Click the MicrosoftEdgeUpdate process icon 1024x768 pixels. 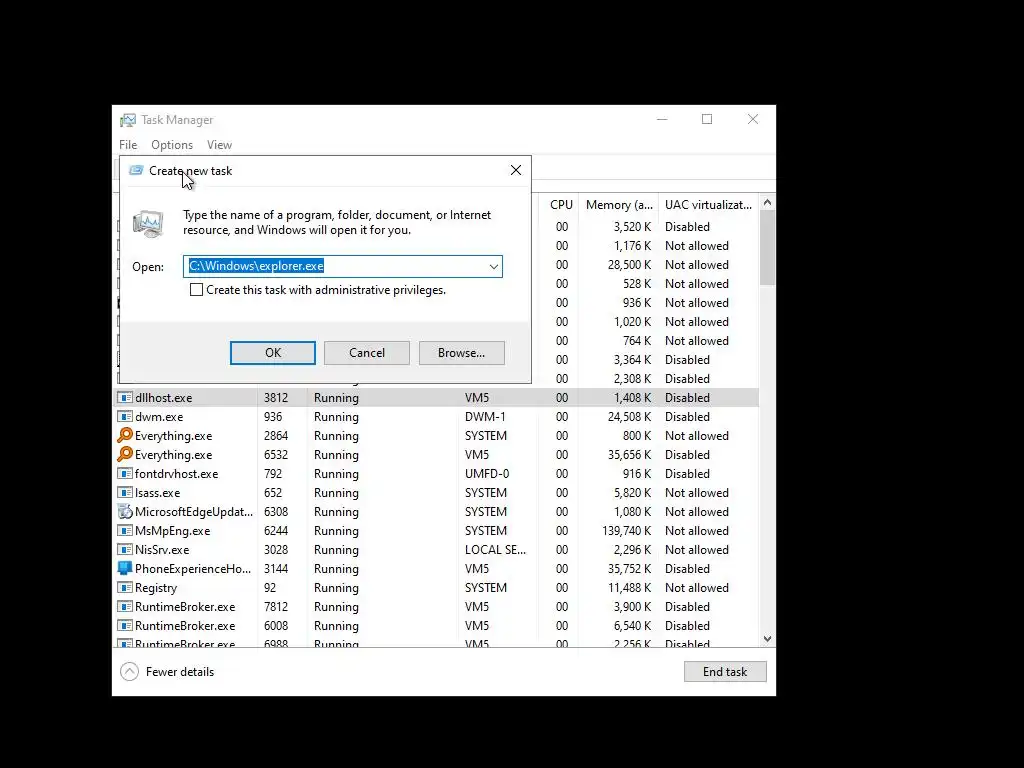[125, 511]
